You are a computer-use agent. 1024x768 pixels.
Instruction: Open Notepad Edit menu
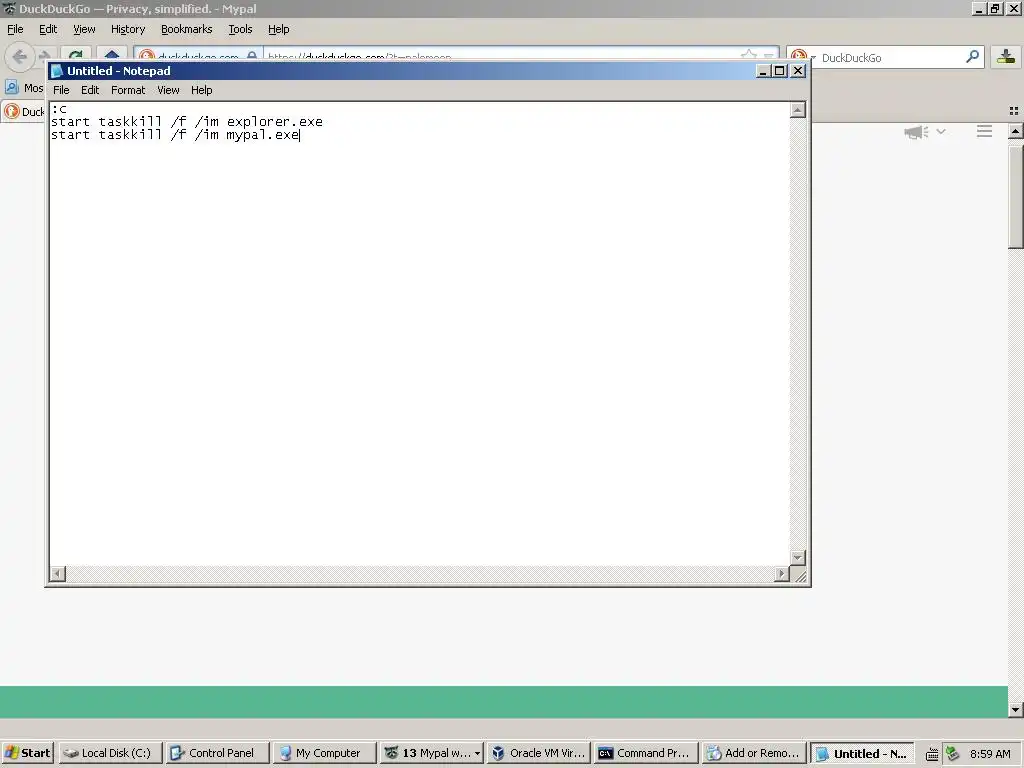pos(90,90)
